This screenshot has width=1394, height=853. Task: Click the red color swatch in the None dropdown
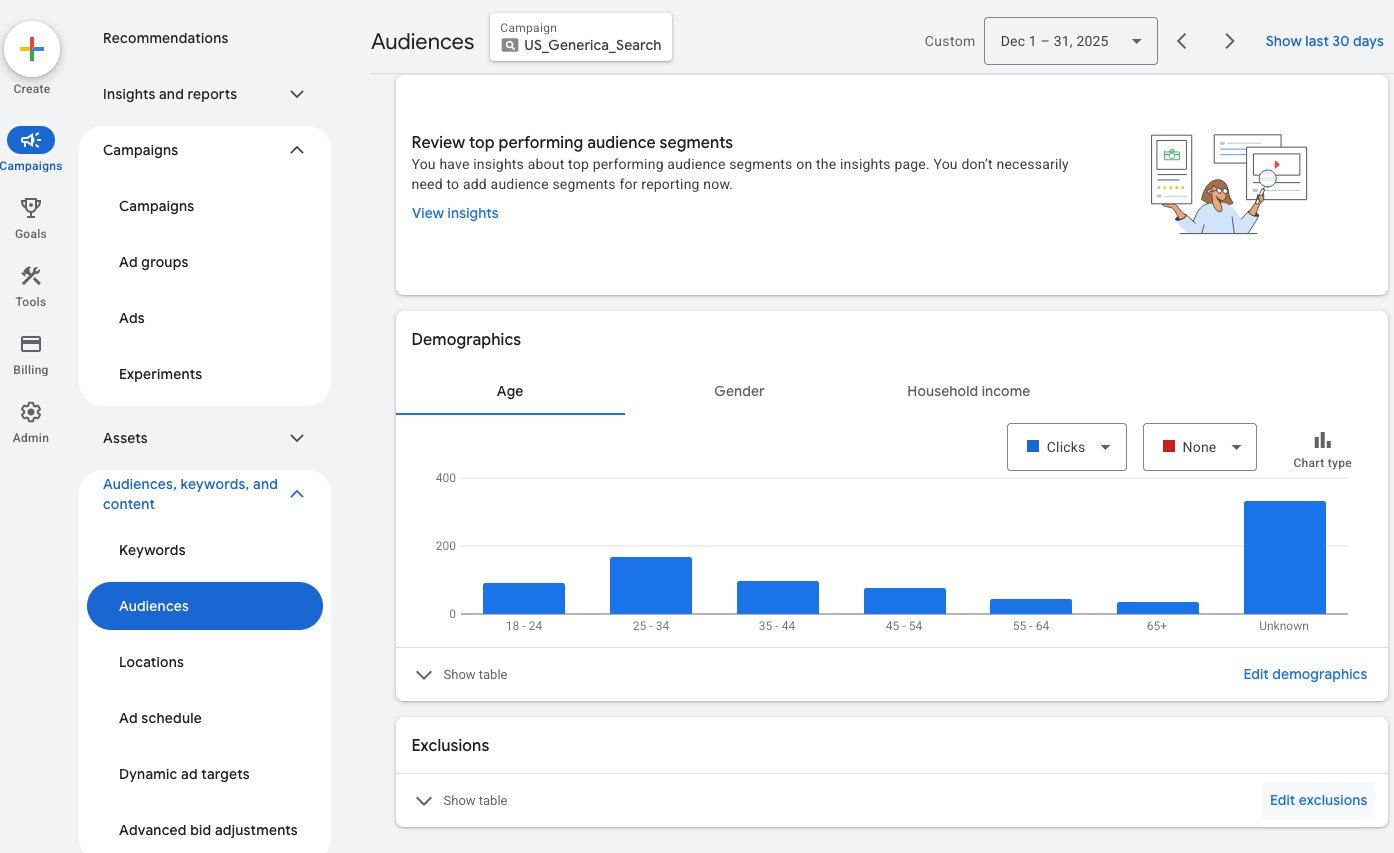[1168, 447]
